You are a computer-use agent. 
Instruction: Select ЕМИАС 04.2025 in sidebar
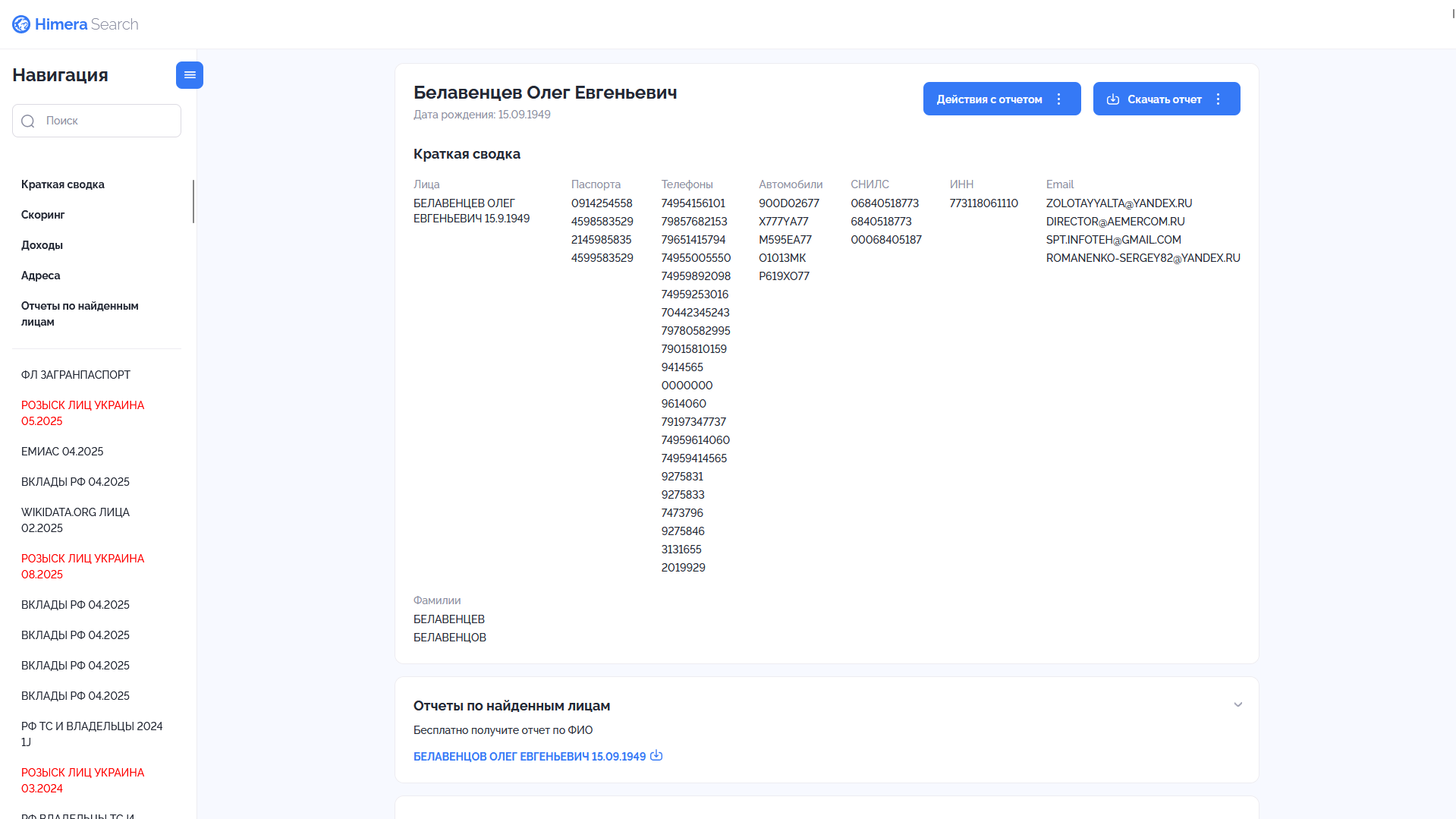tap(62, 452)
